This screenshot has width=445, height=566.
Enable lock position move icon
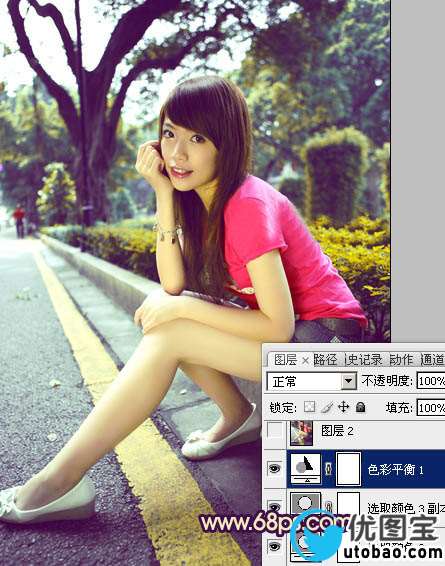(344, 407)
